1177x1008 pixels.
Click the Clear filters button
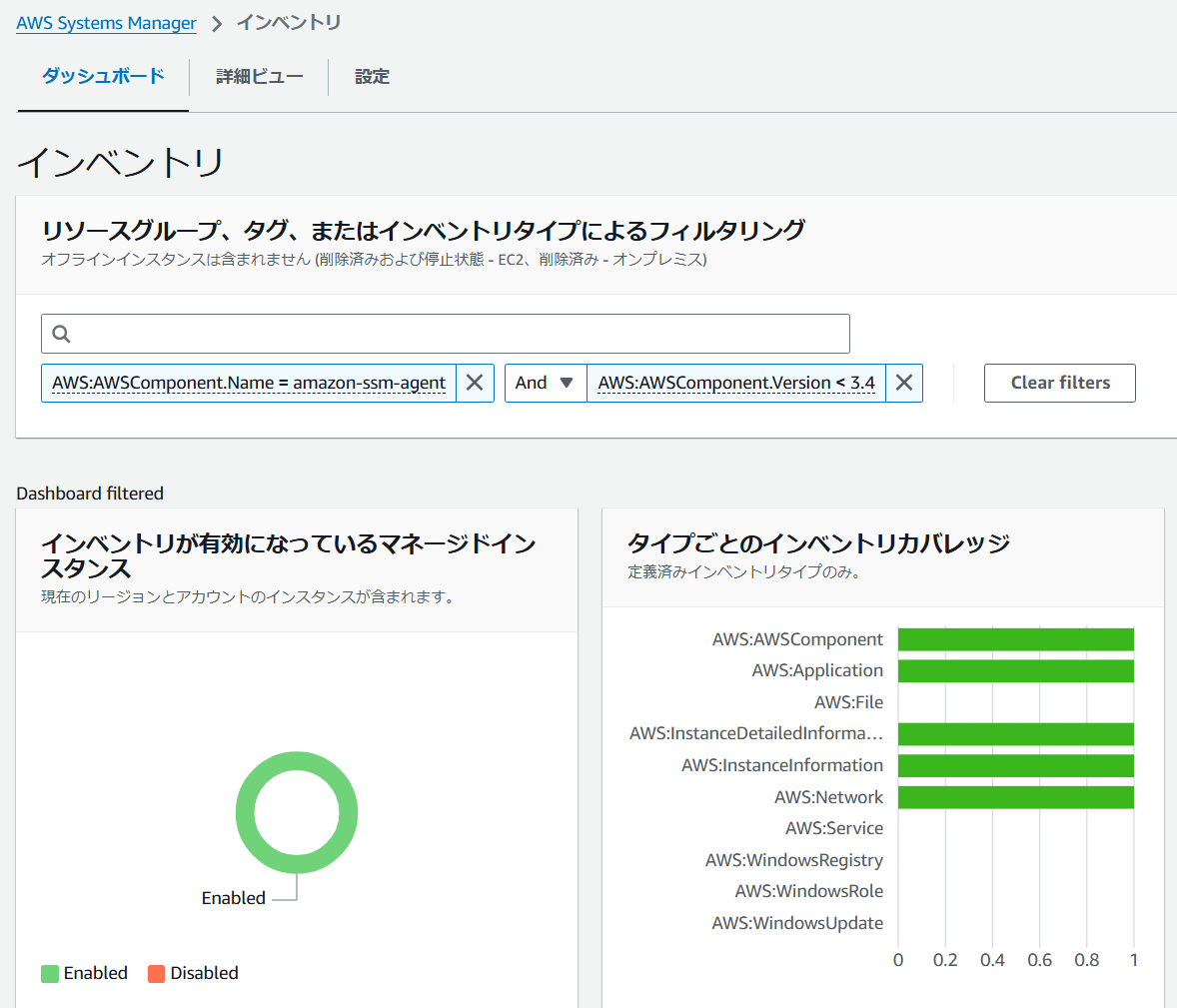(1059, 383)
